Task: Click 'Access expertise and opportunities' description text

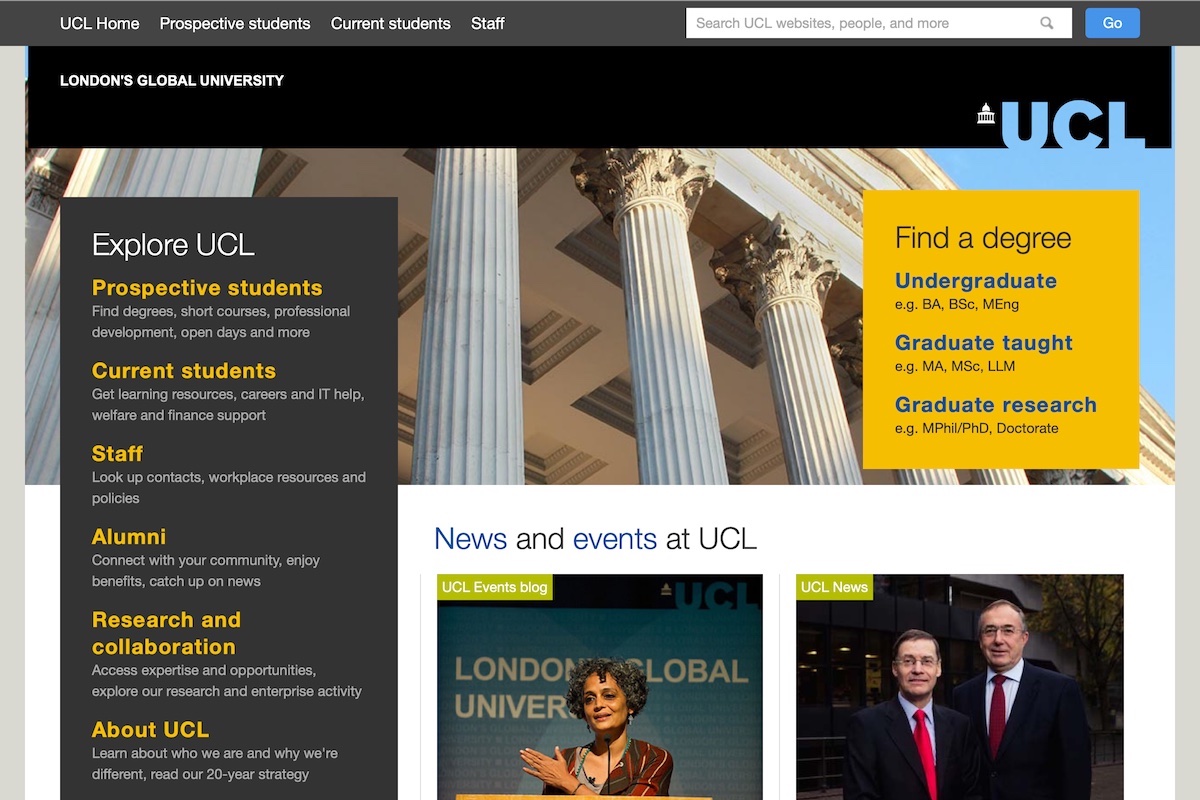Action: [x=227, y=681]
